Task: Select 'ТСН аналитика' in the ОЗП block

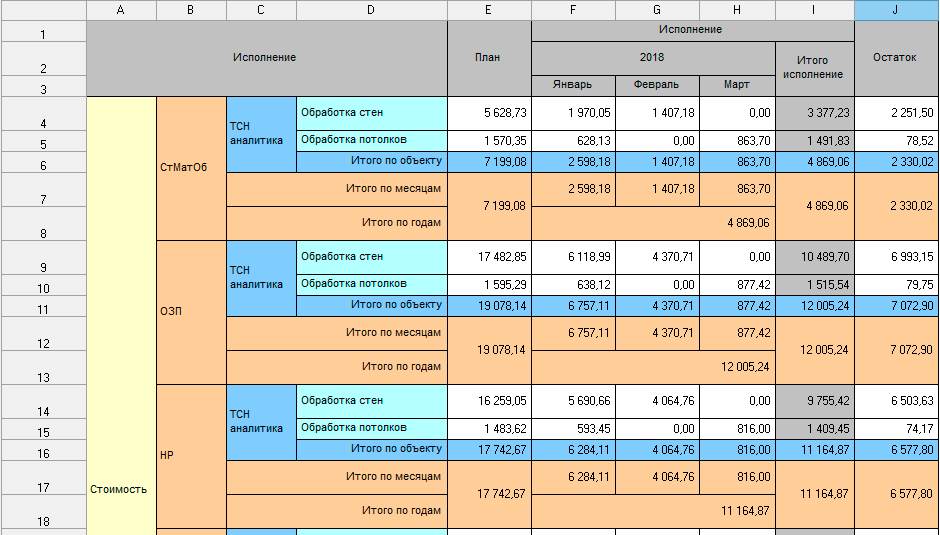Action: [261, 278]
